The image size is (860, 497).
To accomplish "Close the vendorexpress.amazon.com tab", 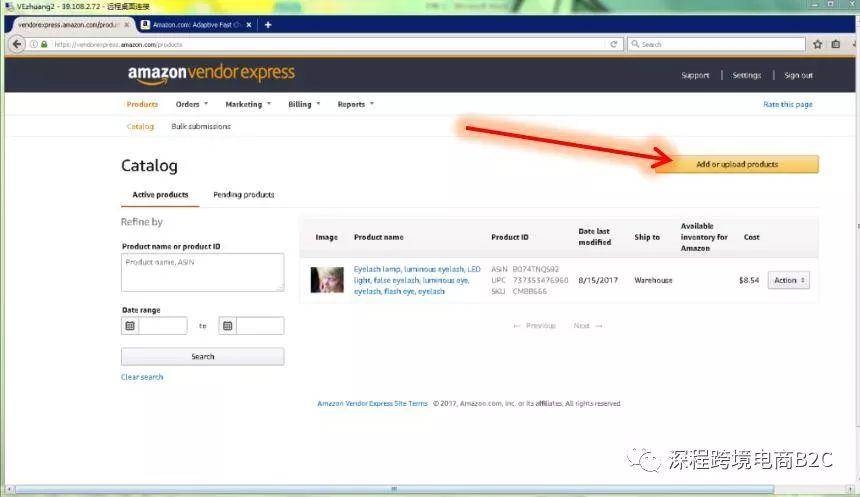I will (x=127, y=25).
